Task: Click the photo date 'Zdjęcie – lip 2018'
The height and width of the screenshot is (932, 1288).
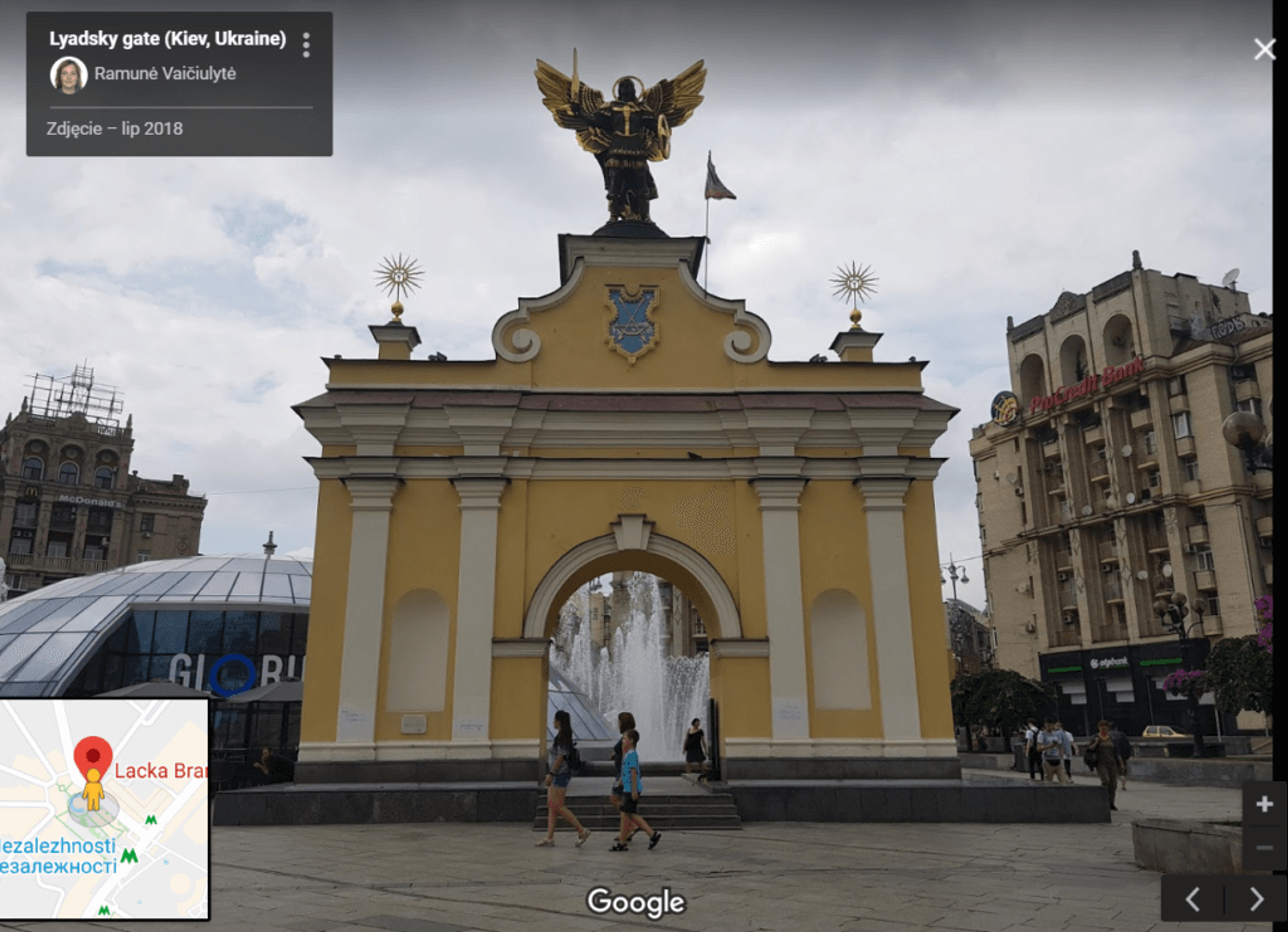Action: click(x=115, y=129)
